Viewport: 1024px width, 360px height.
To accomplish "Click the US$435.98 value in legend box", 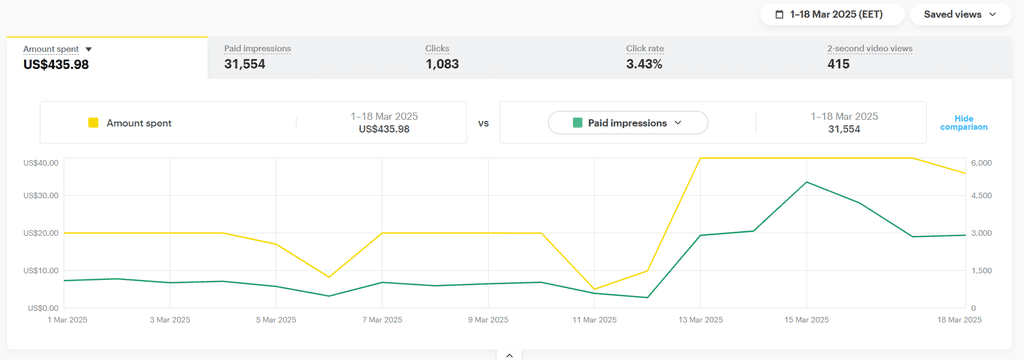I will [x=384, y=129].
